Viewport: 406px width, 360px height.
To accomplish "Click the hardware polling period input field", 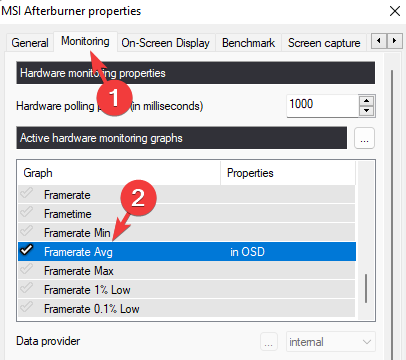I will coord(322,106).
